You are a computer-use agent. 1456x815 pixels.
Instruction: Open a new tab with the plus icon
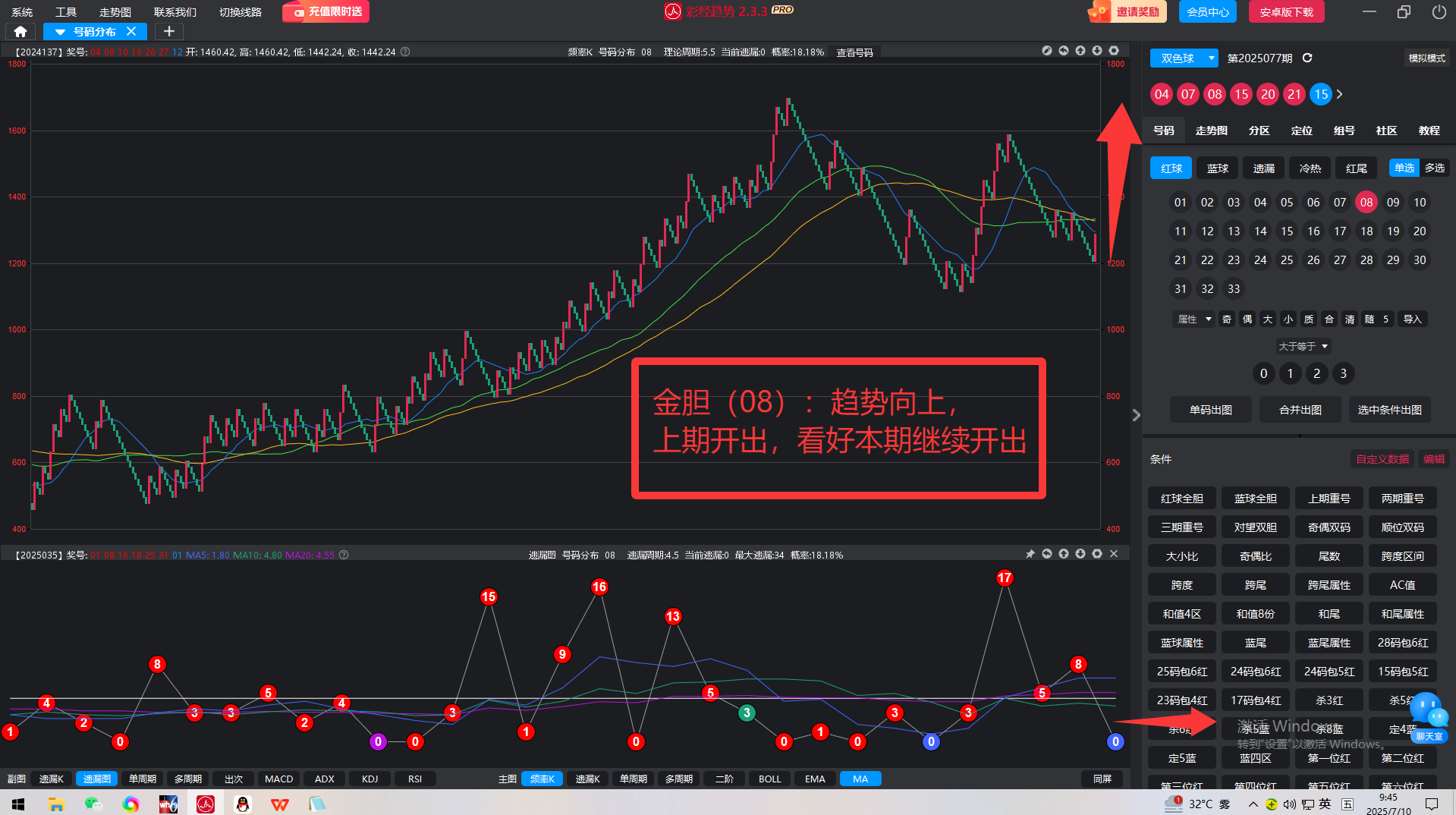(x=169, y=31)
